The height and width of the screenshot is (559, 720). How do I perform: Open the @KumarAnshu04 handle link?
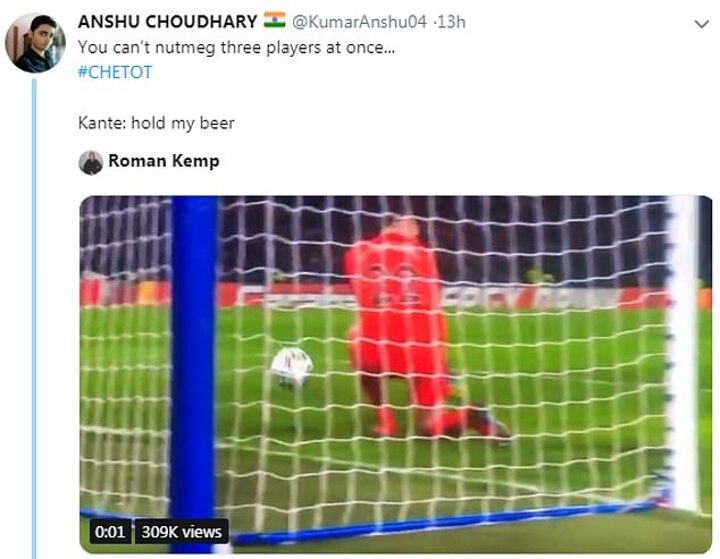(360, 22)
